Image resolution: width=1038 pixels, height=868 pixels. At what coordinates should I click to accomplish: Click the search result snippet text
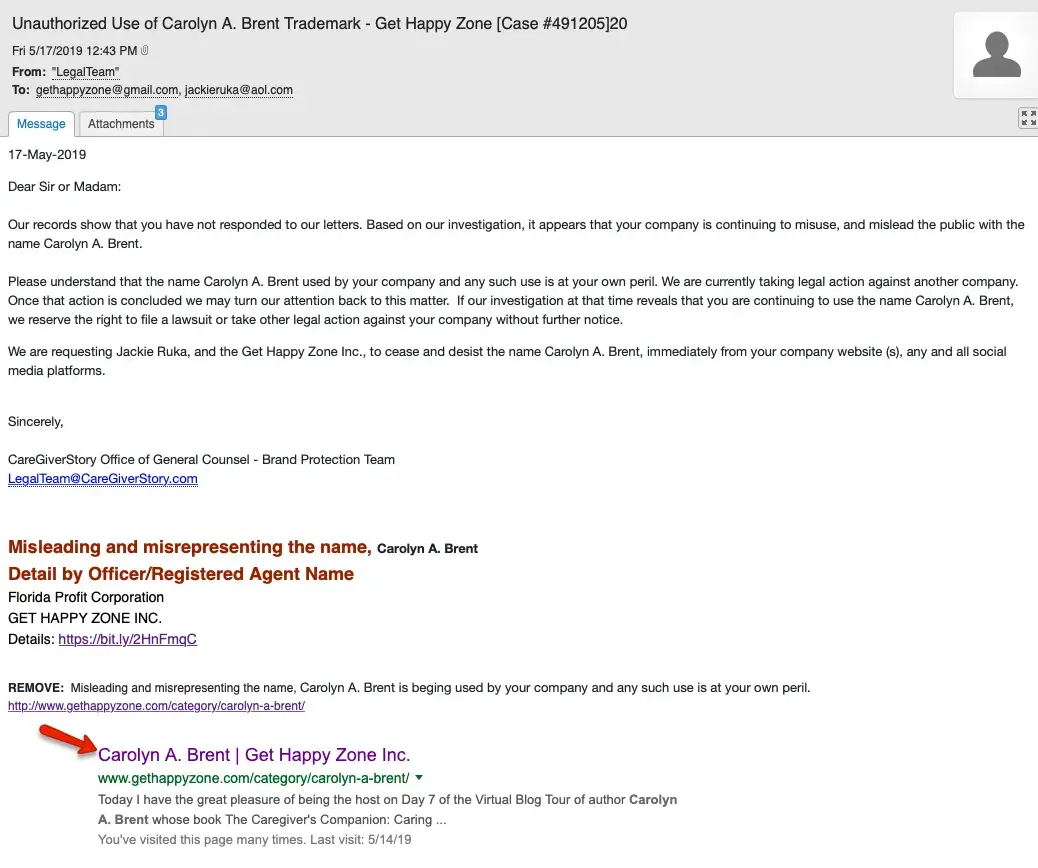point(387,810)
